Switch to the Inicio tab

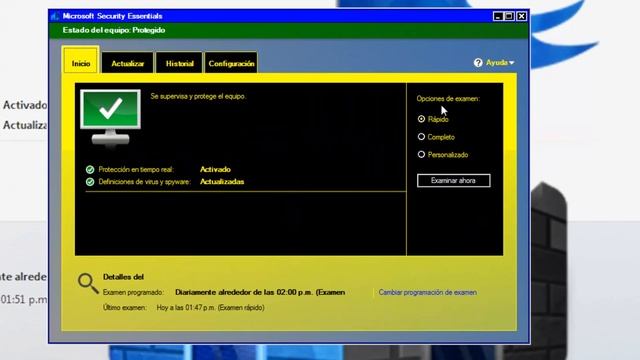(x=81, y=60)
